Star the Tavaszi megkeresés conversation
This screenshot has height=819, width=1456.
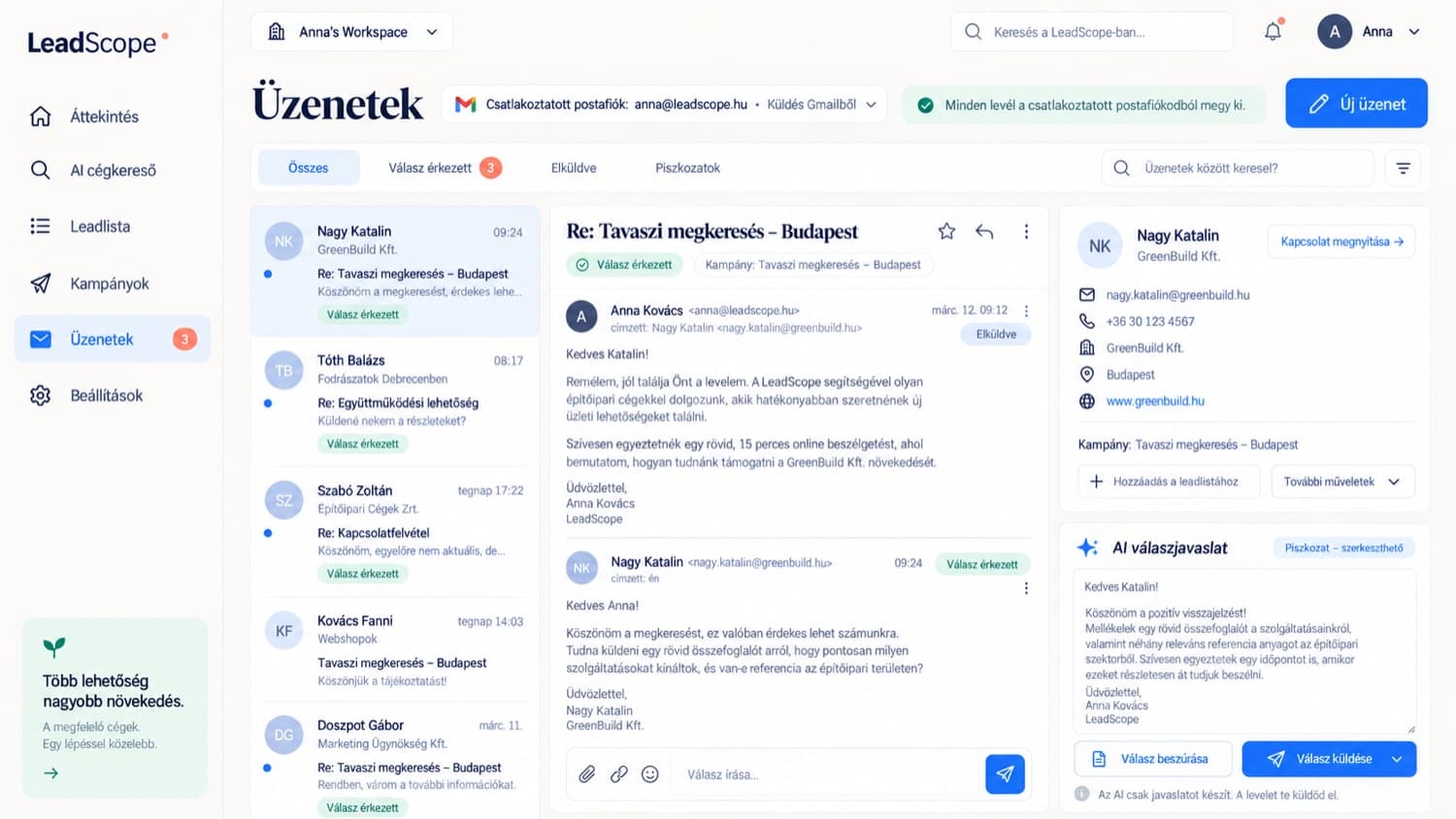coord(946,231)
